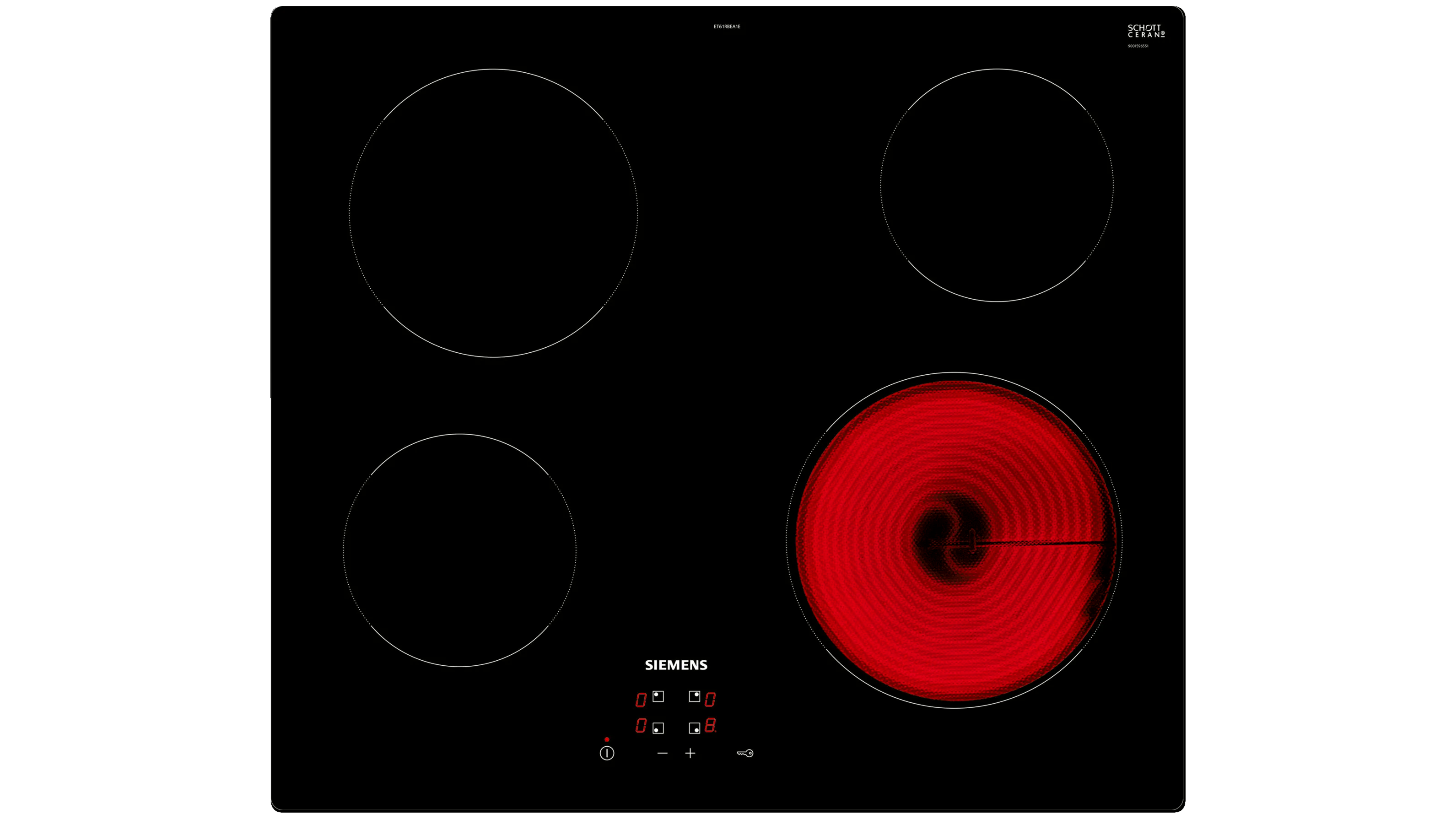Click the SCHOTT CERAN logo

[x=1146, y=31]
